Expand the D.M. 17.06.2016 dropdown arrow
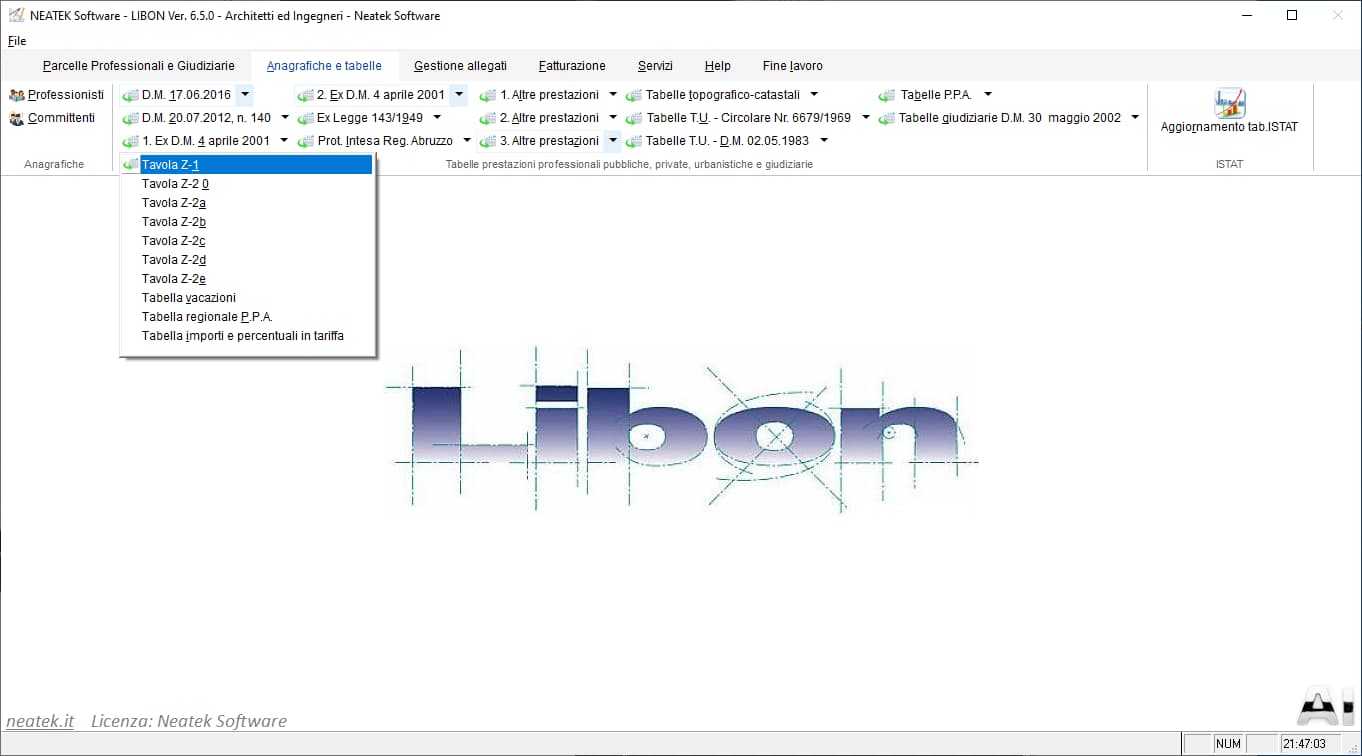Viewport: 1362px width, 756px height. tap(245, 95)
